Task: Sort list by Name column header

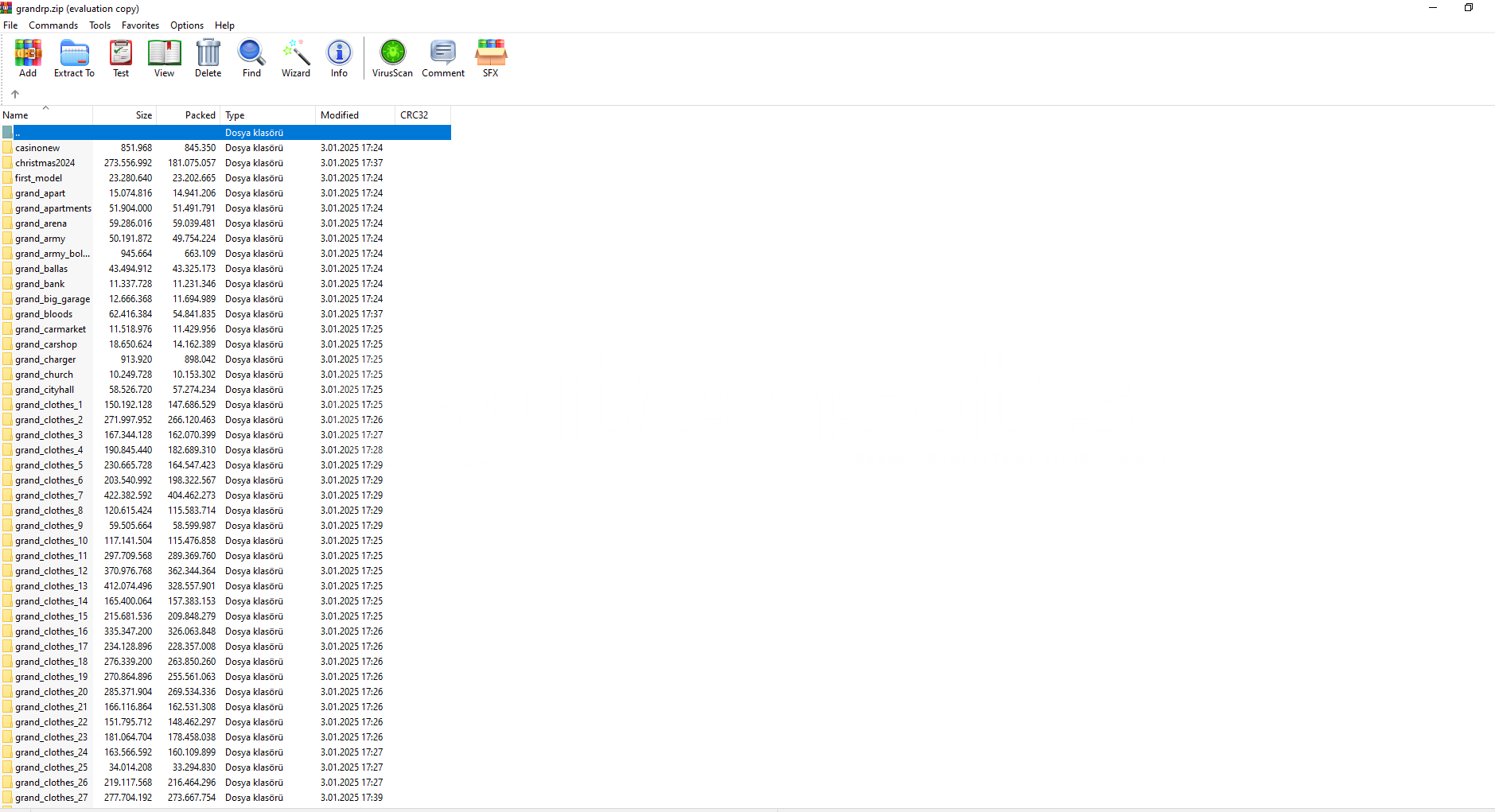Action: click(46, 115)
